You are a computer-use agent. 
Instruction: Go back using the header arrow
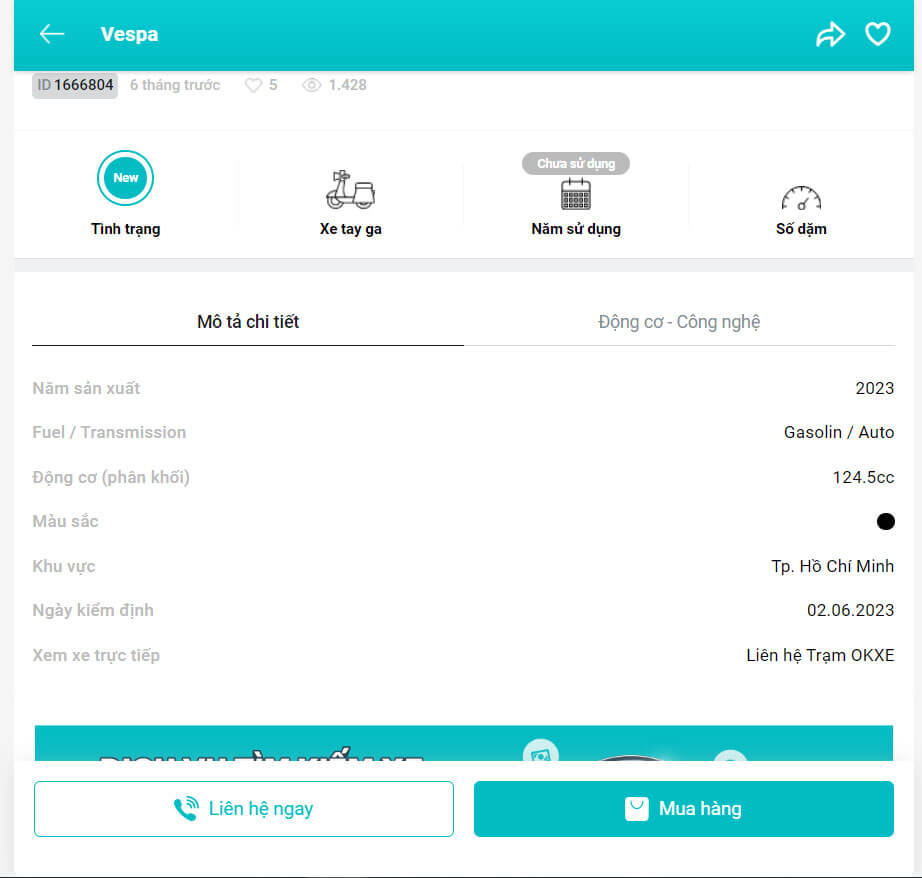pyautogui.click(x=52, y=34)
